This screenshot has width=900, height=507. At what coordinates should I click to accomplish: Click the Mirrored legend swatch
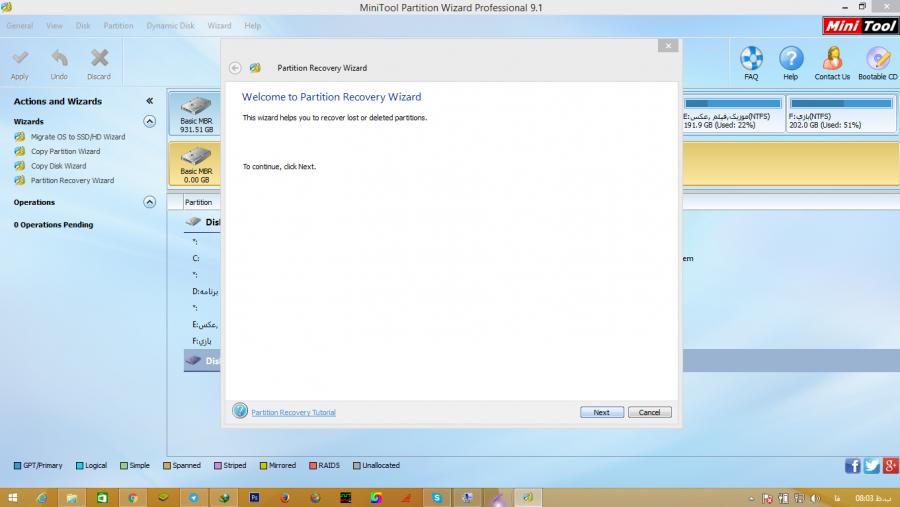[263, 466]
